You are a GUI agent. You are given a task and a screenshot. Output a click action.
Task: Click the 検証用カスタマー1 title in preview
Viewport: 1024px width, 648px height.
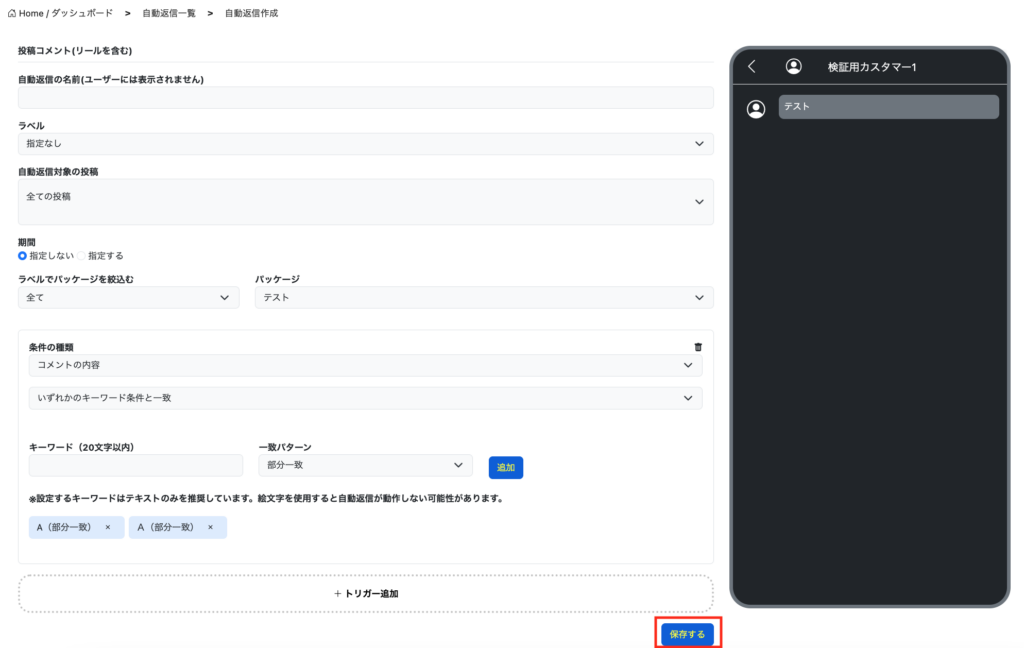872,67
